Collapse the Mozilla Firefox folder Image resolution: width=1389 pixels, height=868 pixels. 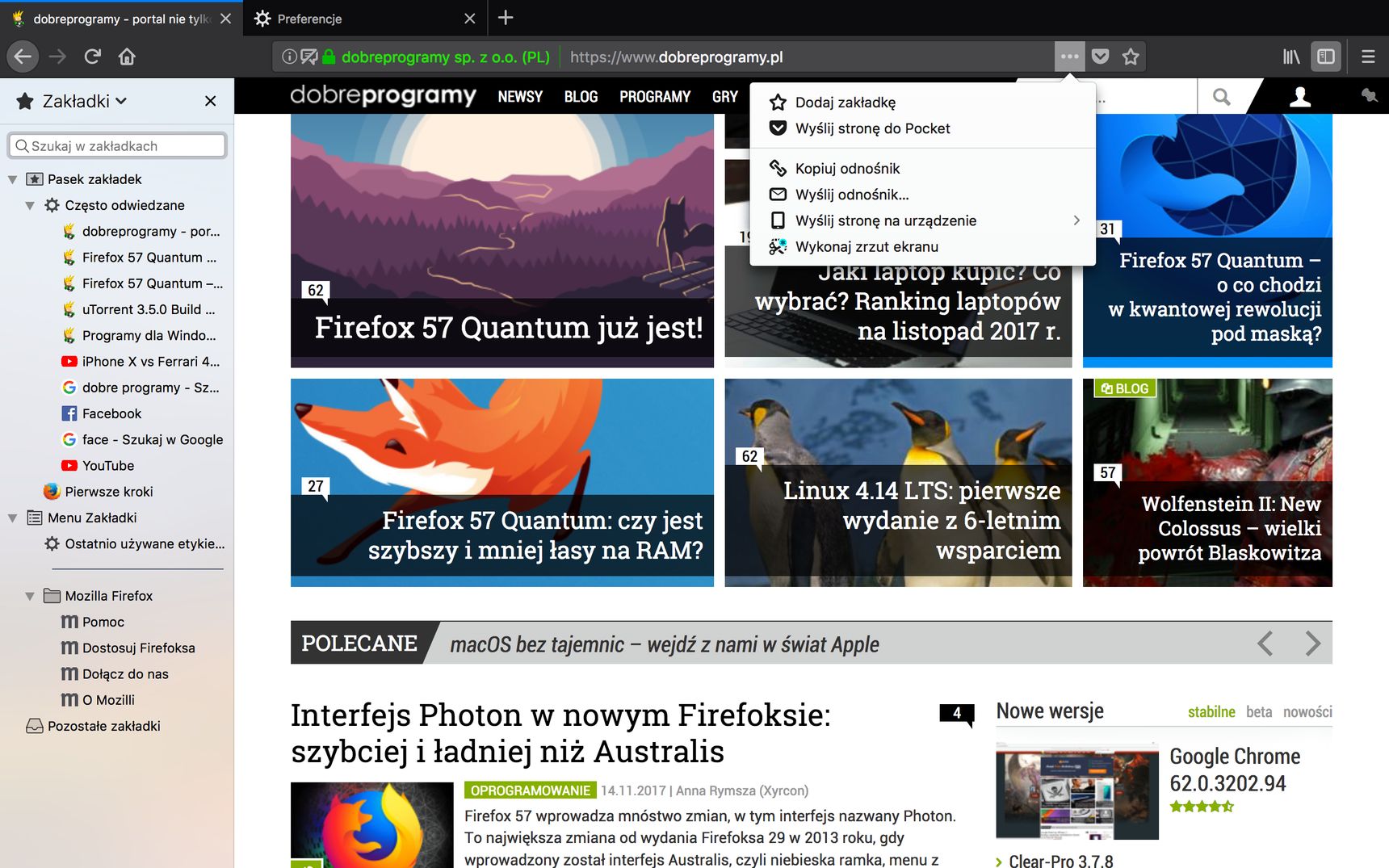30,596
